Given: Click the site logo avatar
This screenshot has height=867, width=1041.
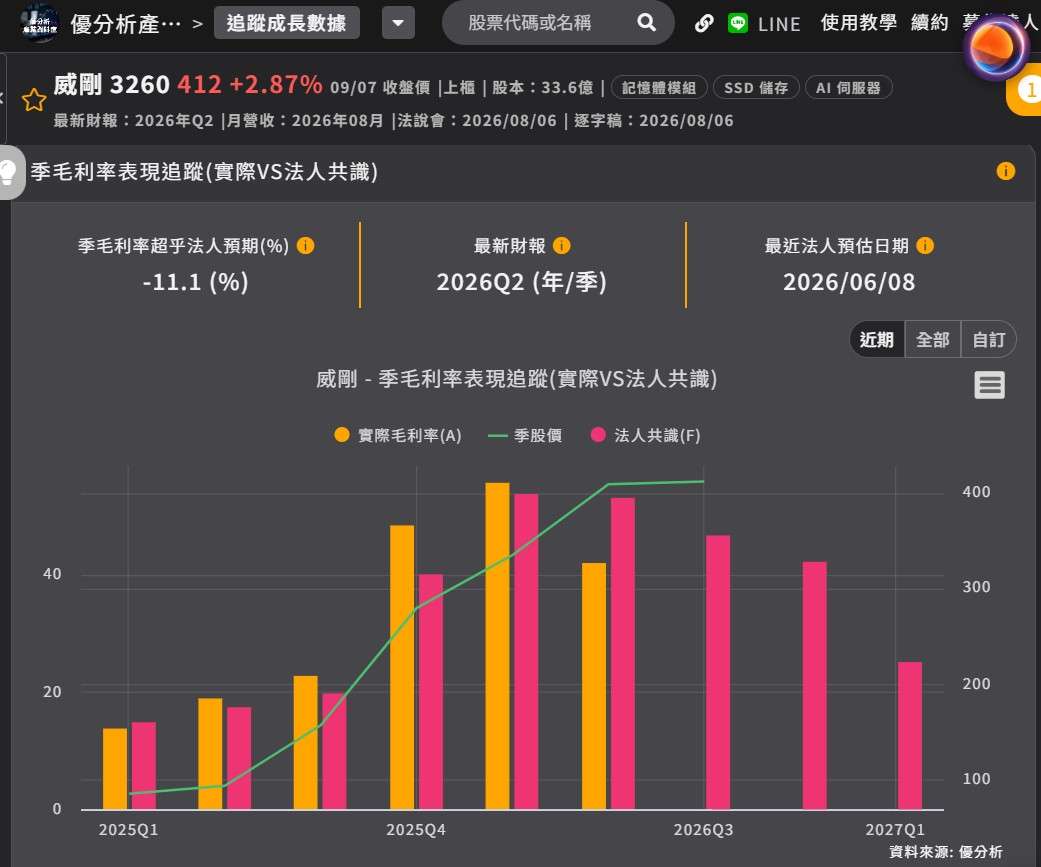Looking at the screenshot, I should click(39, 23).
